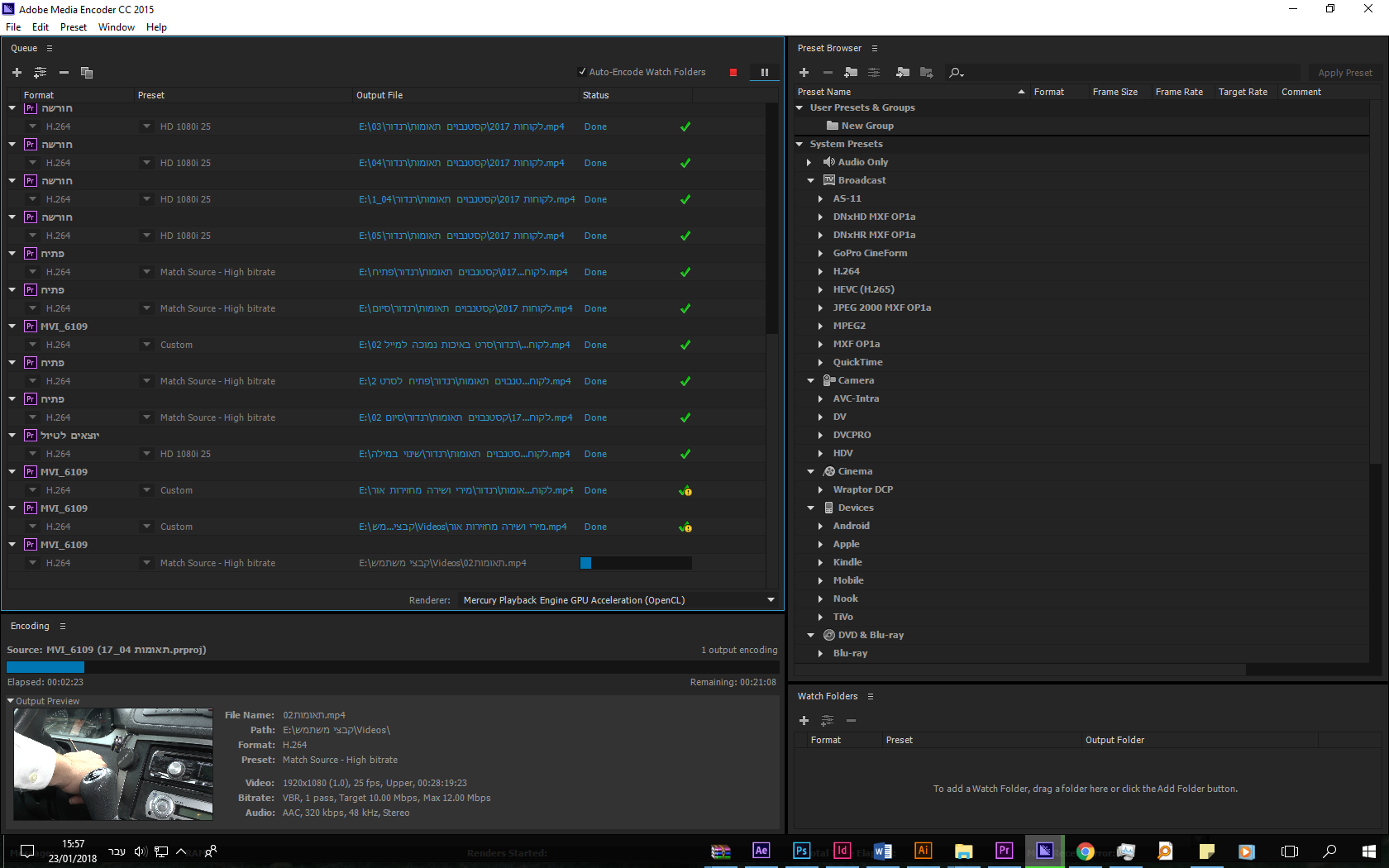Sort presets by the Preset Name column
The height and width of the screenshot is (868, 1389).
pos(824,92)
